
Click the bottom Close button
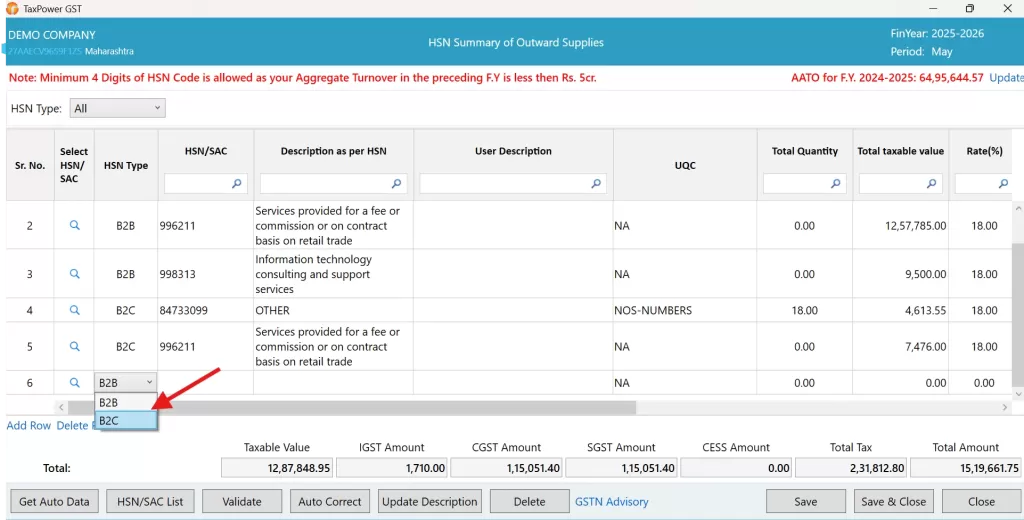pos(982,502)
